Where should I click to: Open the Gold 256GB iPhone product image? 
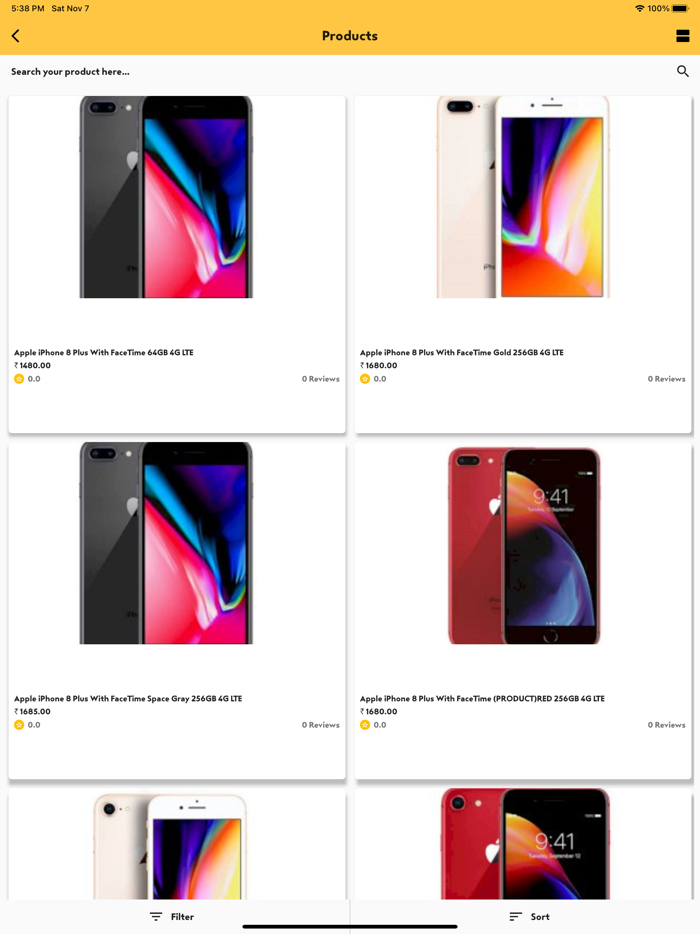tap(523, 197)
